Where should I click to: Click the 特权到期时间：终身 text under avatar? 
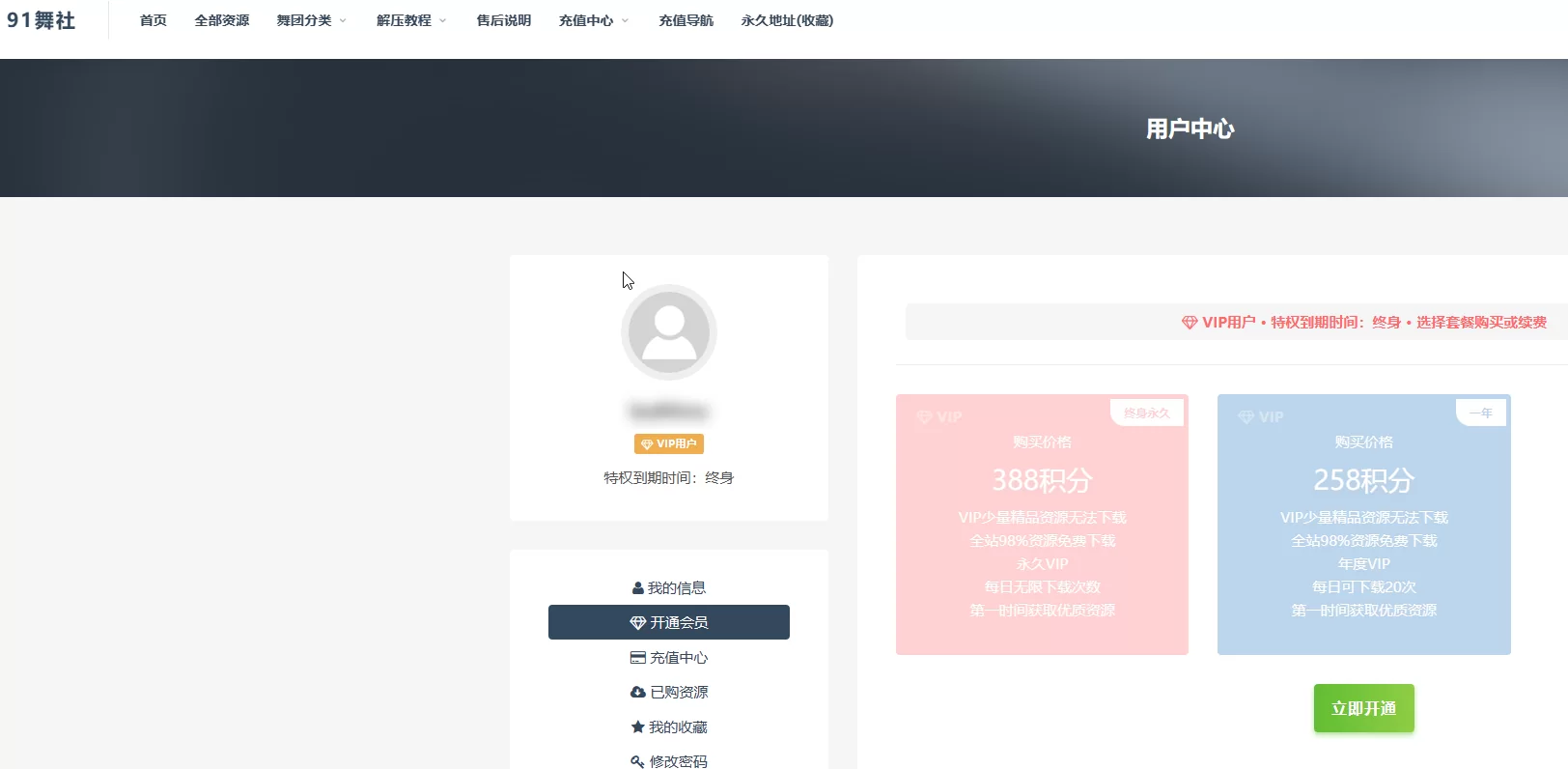(x=669, y=477)
